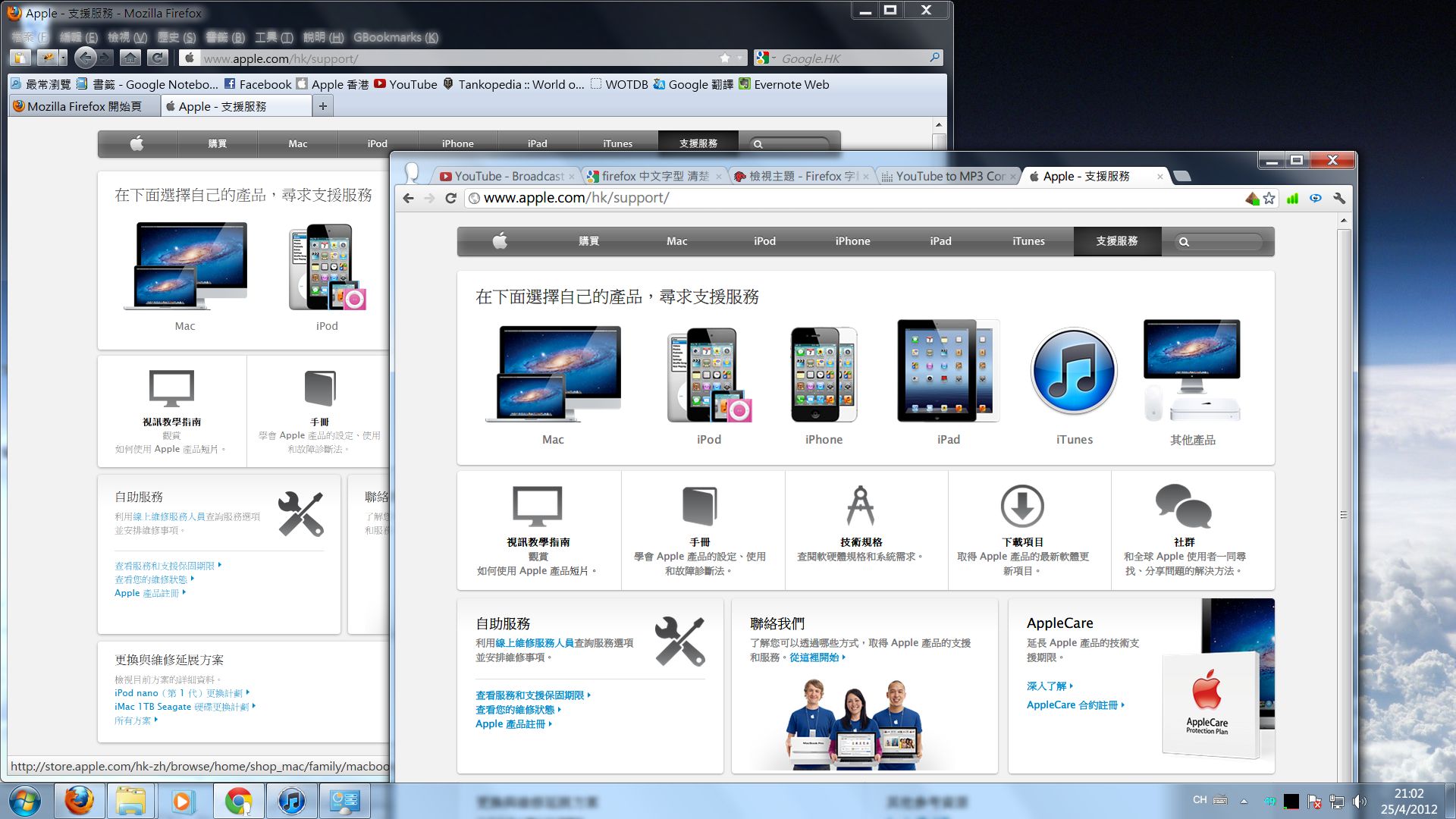1456x819 pixels.
Task: Switch to YouTube to MP3 Converter tab
Action: (x=949, y=176)
